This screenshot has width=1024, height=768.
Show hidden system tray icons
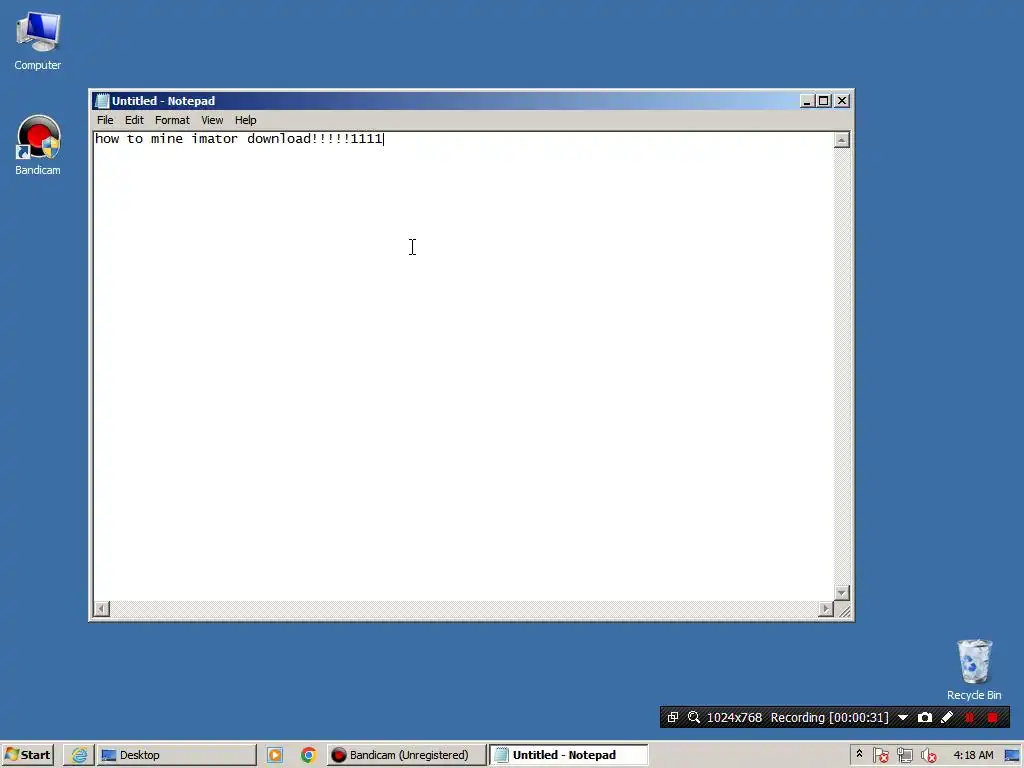coord(859,754)
